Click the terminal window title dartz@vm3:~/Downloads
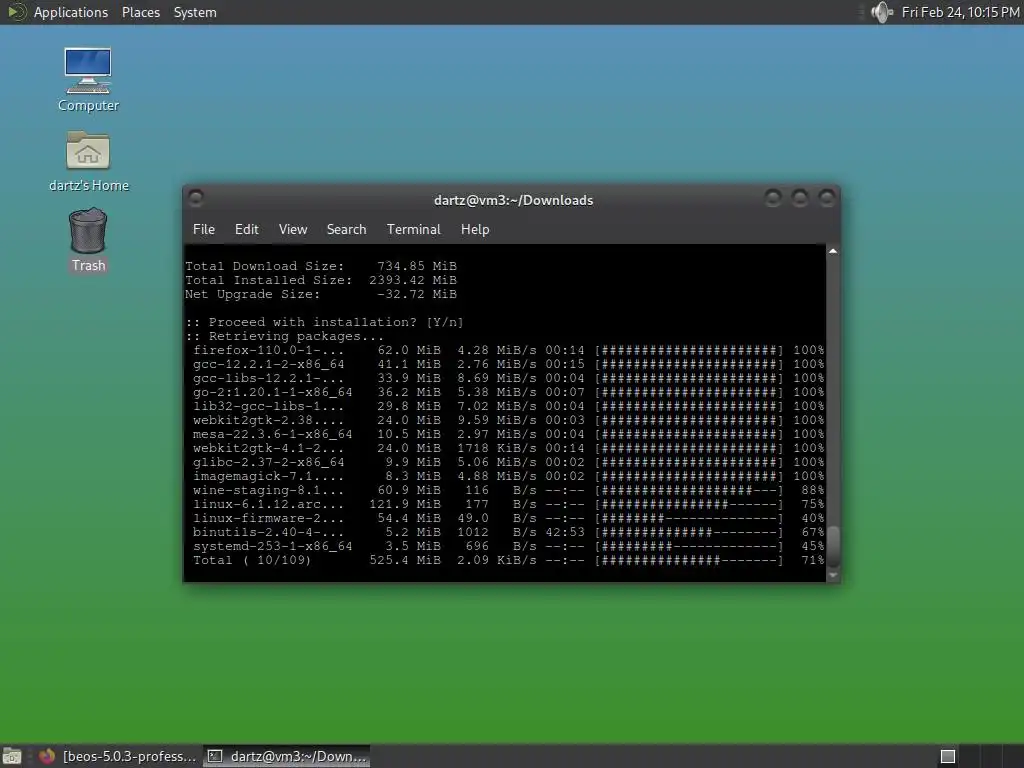This screenshot has height=768, width=1024. [x=513, y=200]
